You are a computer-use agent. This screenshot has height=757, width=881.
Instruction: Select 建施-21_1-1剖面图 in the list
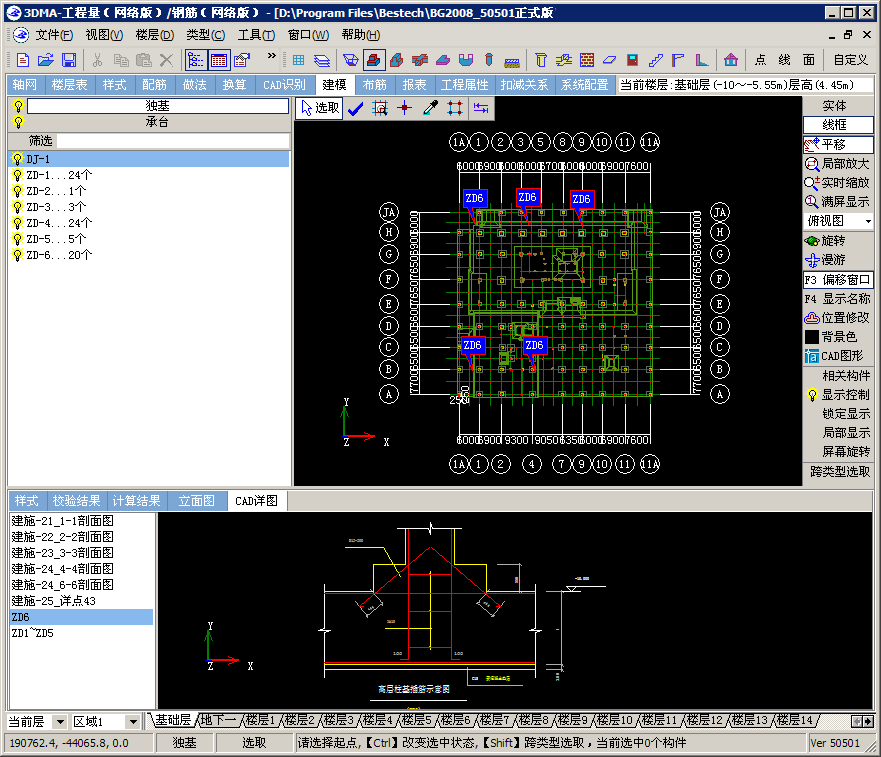(x=81, y=521)
